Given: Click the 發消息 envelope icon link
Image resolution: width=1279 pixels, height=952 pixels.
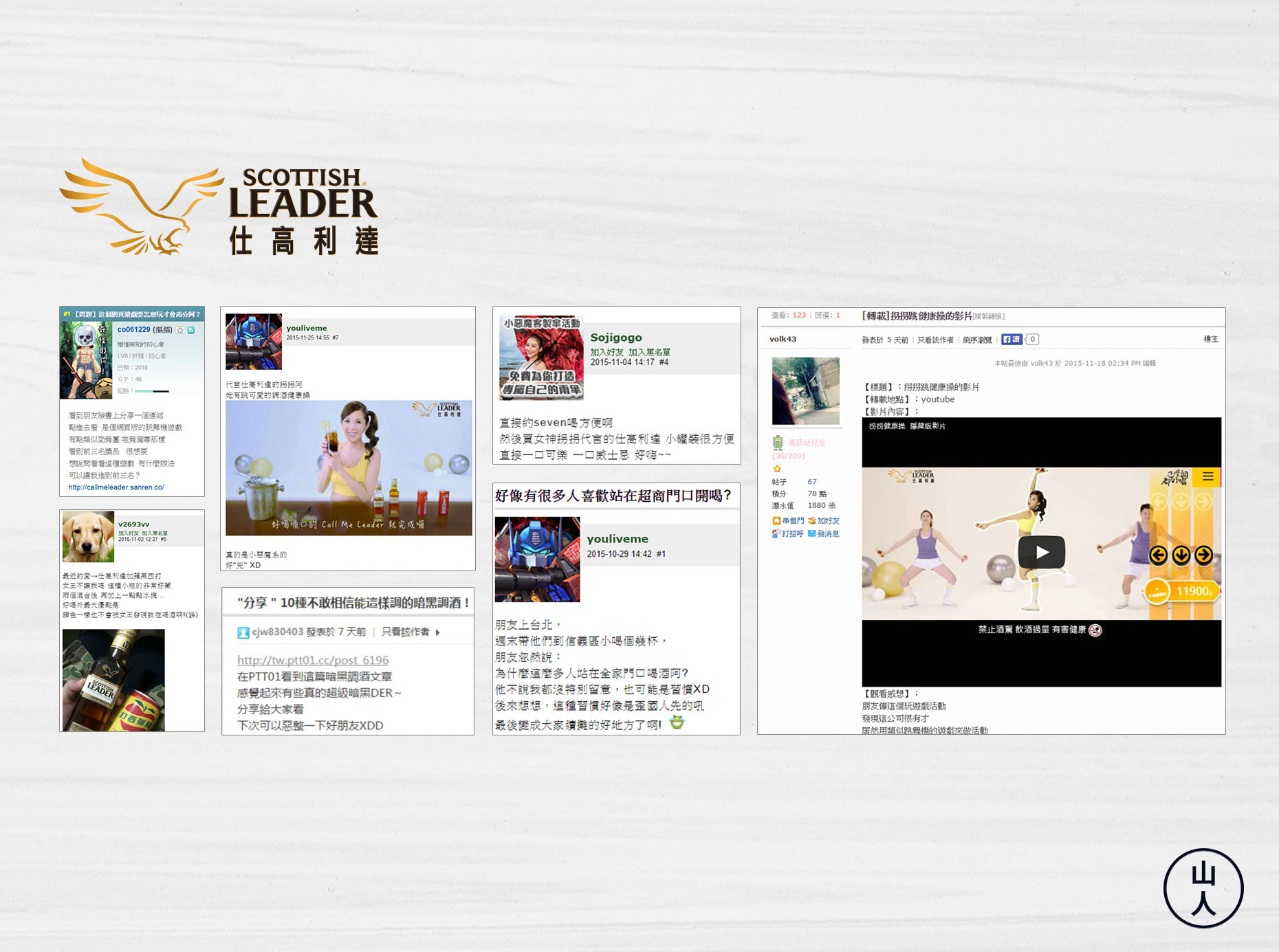Looking at the screenshot, I should (824, 533).
